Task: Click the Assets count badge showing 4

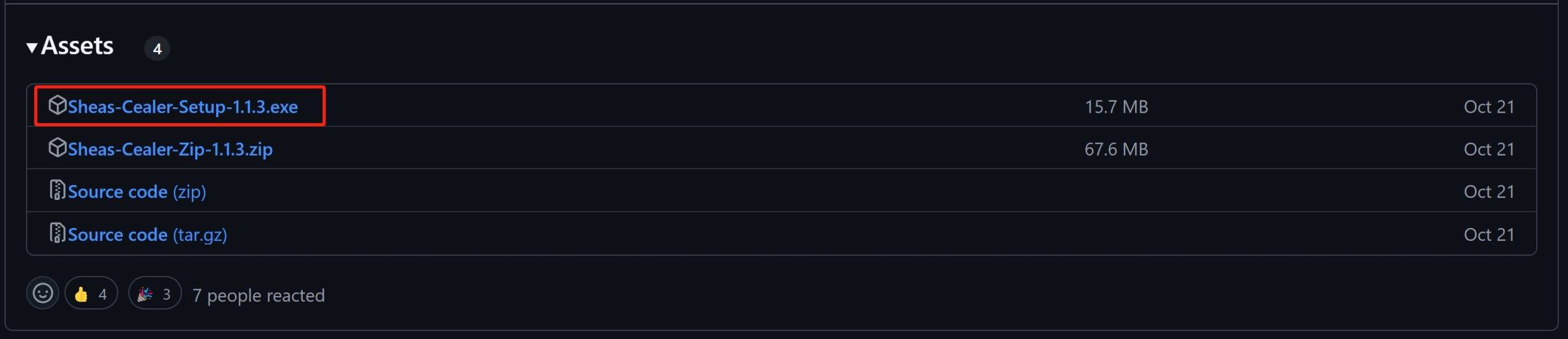Action: [157, 48]
